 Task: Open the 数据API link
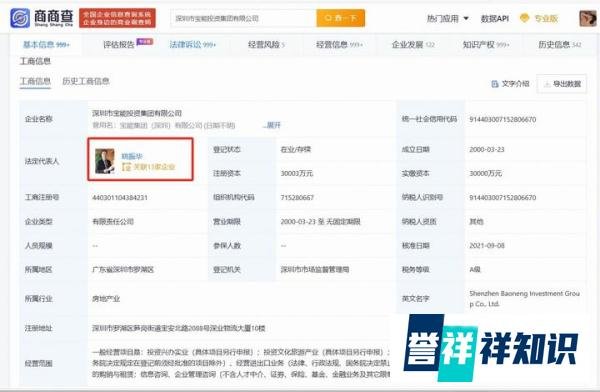[x=494, y=18]
